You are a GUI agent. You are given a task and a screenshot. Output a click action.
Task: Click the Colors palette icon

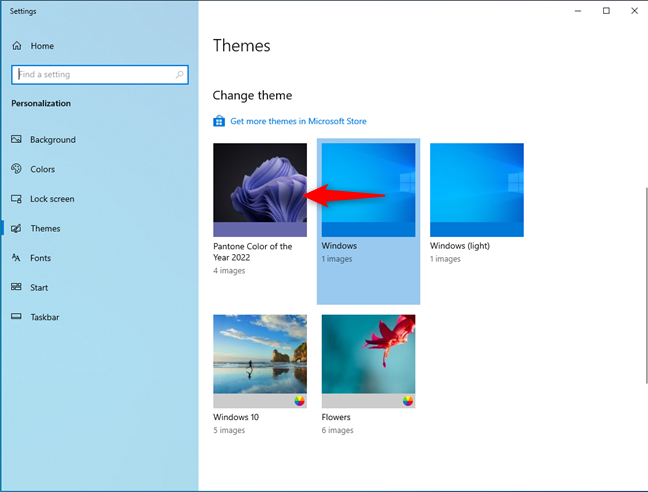click(16, 169)
